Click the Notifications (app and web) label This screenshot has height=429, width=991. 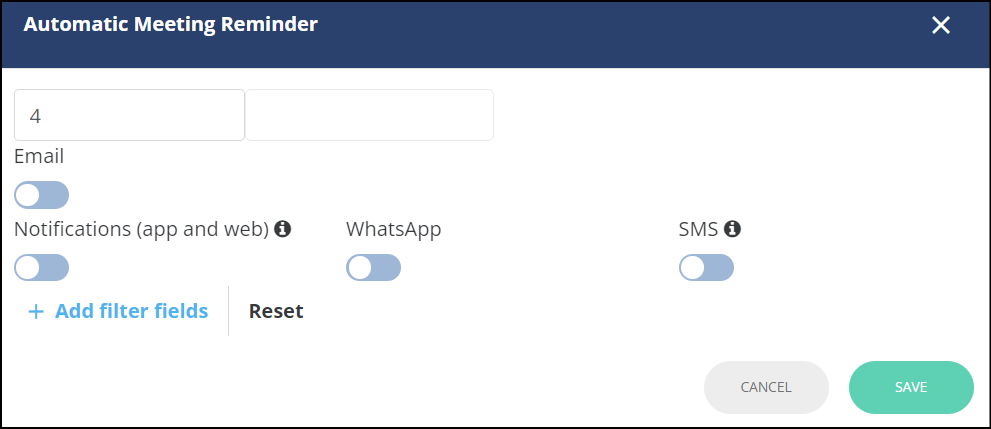pos(142,229)
